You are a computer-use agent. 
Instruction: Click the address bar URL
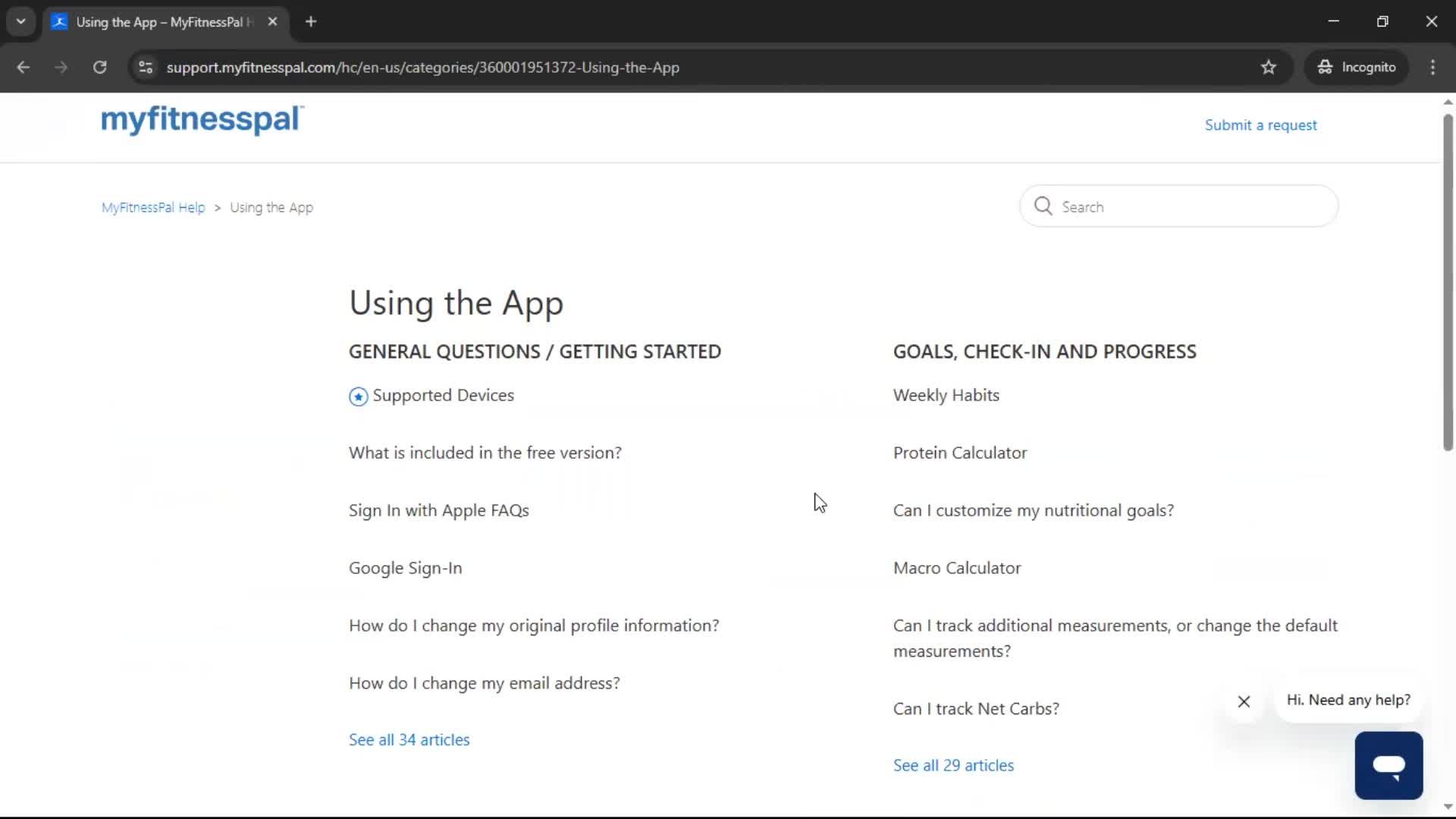(422, 67)
